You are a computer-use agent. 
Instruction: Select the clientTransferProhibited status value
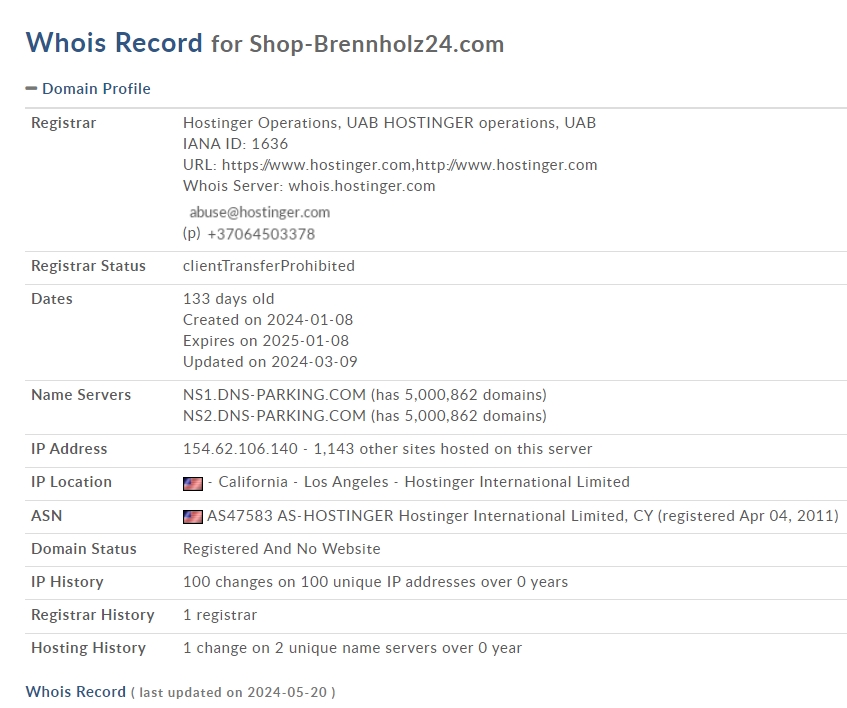(269, 266)
